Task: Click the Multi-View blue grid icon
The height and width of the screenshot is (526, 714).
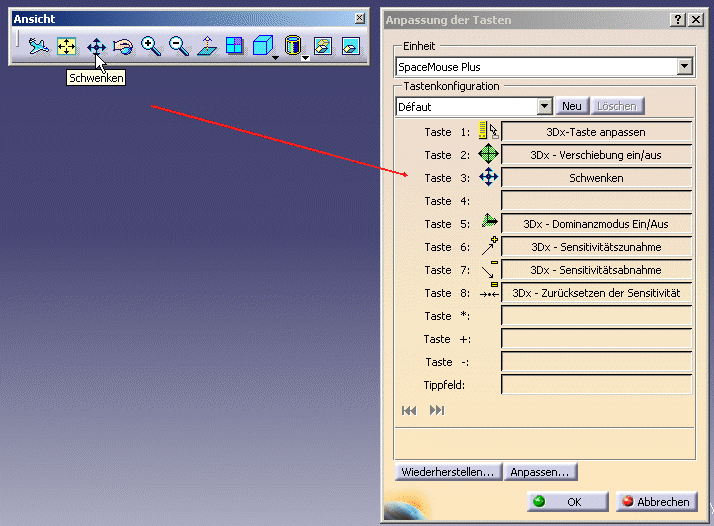Action: [235, 46]
